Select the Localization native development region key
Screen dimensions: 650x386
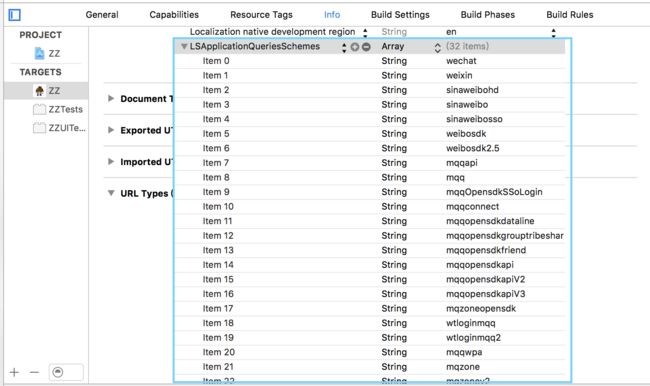tap(272, 32)
